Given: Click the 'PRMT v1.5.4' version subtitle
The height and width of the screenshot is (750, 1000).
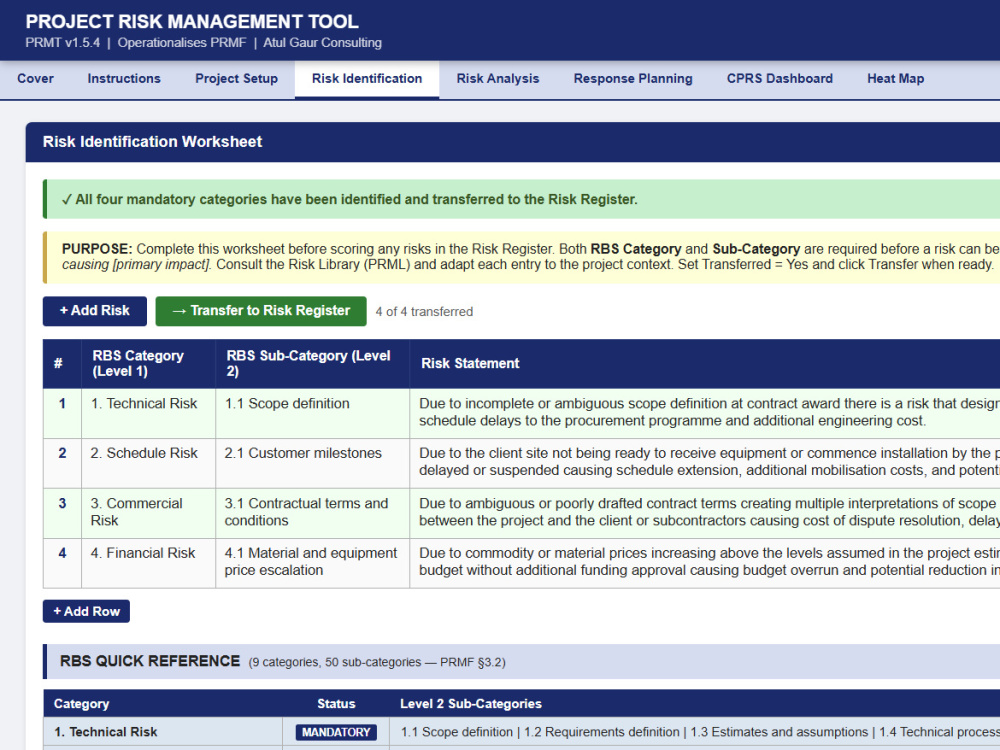Looking at the screenshot, I should 62,43.
